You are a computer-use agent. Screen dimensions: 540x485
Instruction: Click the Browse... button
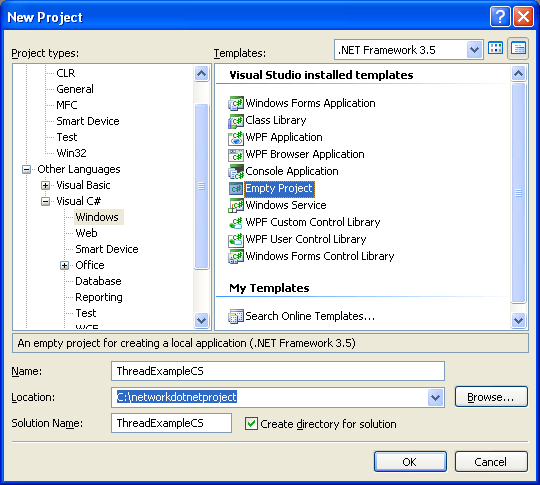coord(491,397)
